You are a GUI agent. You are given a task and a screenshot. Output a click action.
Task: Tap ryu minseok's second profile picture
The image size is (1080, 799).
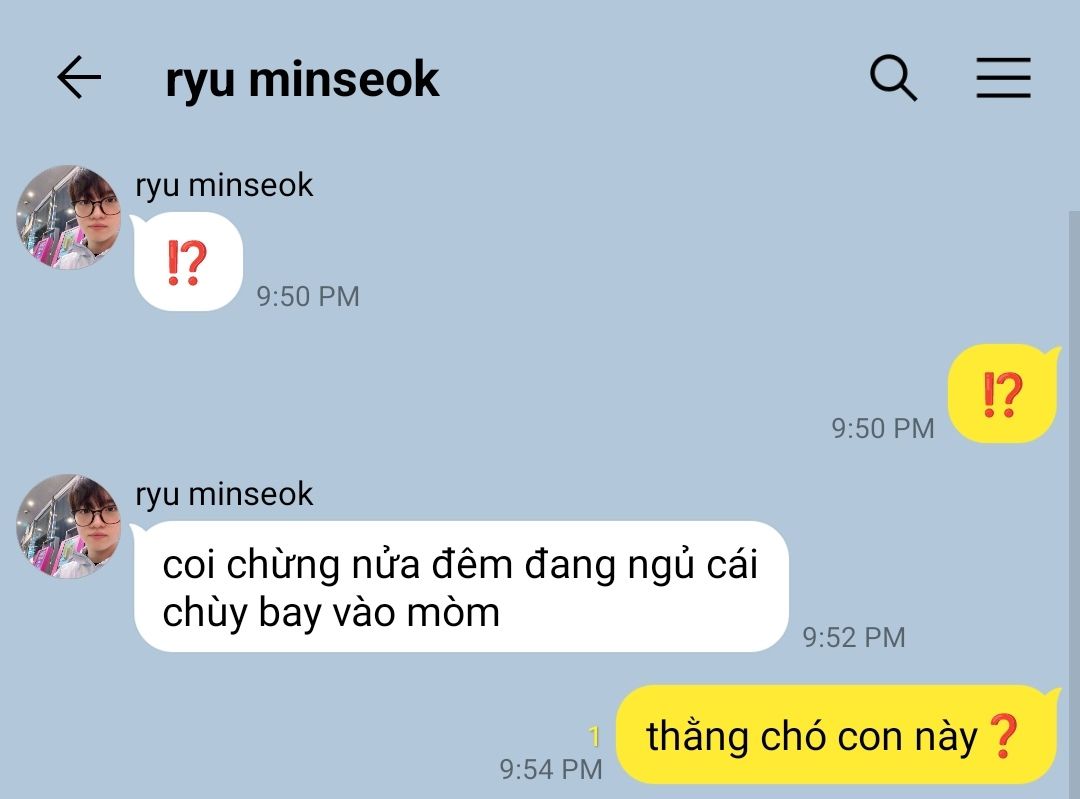point(69,526)
